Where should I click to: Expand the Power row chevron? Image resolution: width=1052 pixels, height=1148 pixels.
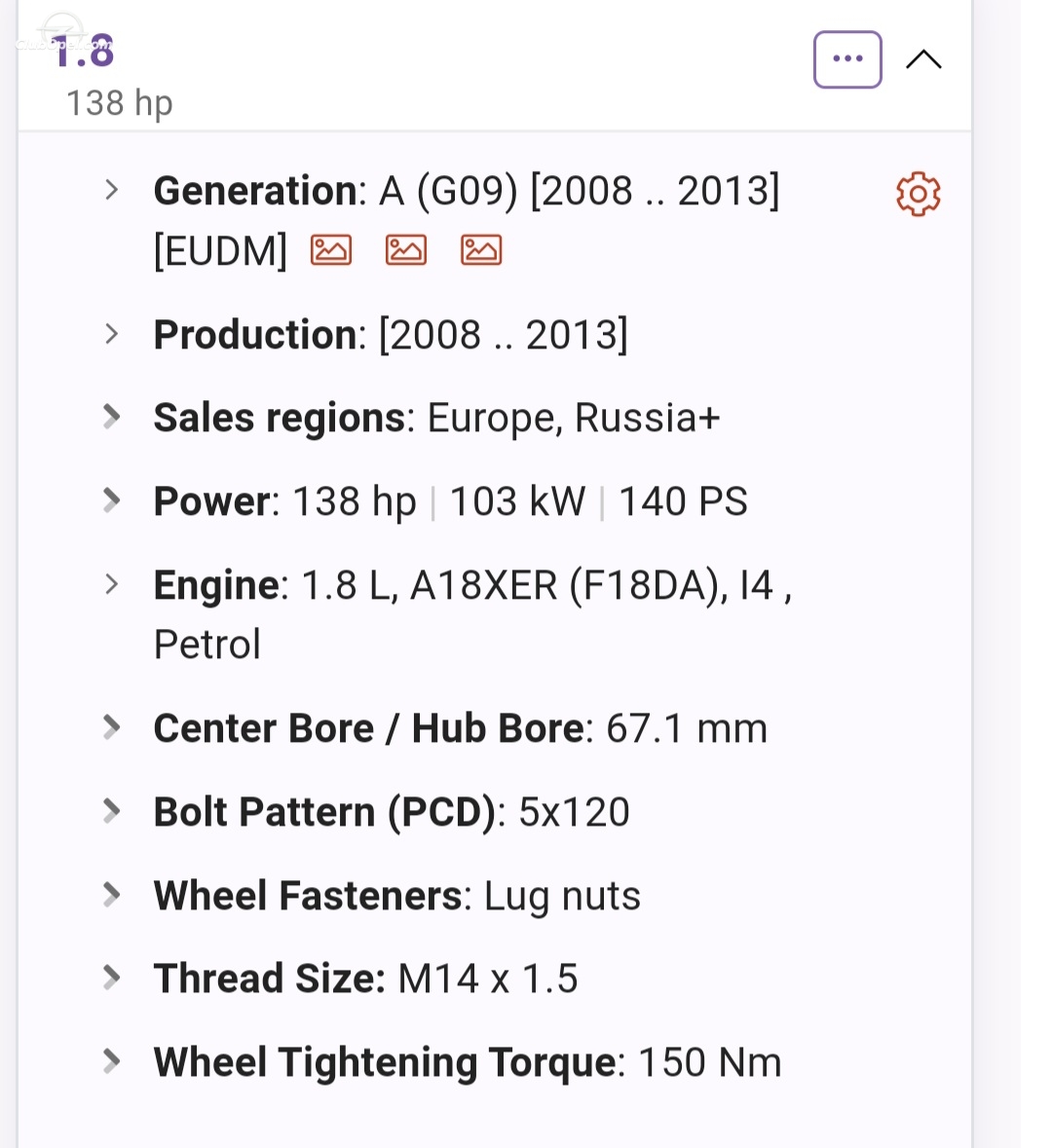click(x=111, y=500)
